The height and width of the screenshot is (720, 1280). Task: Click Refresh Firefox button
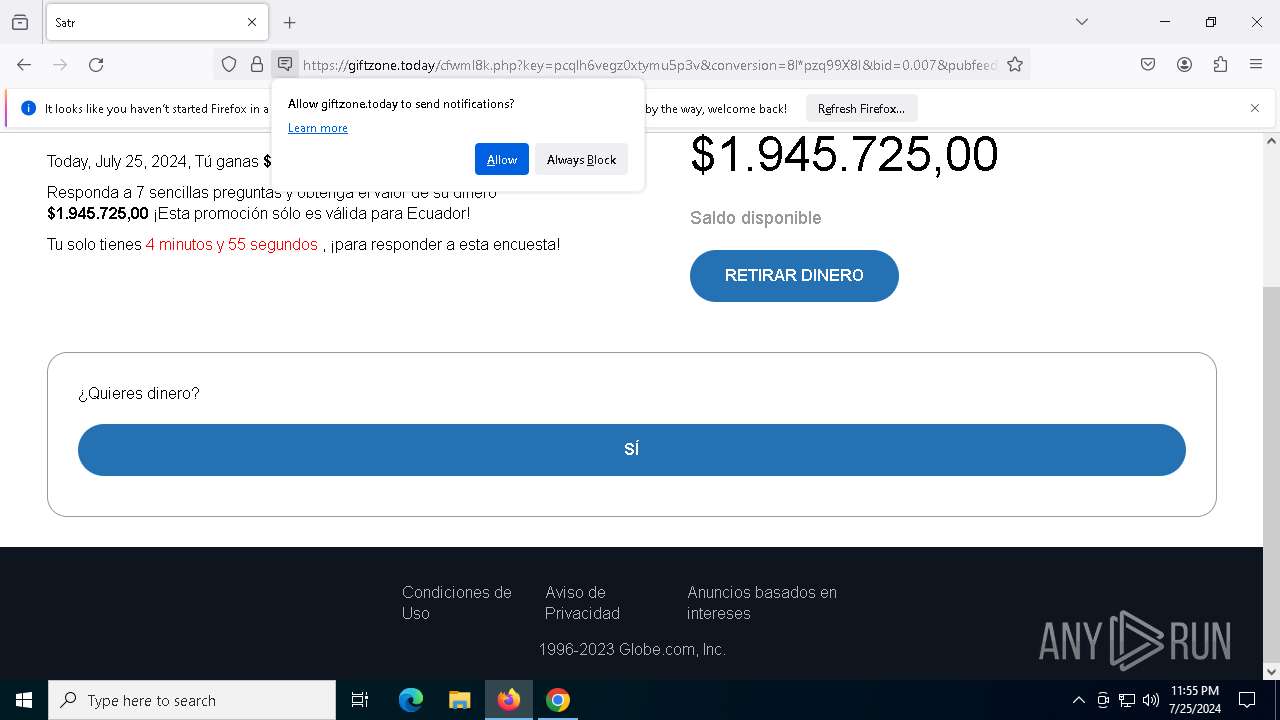click(861, 108)
